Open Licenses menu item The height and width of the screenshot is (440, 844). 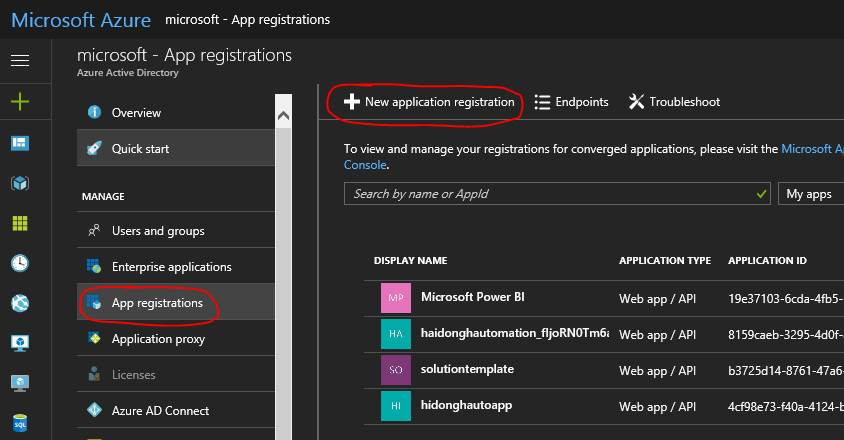pyautogui.click(x=176, y=374)
